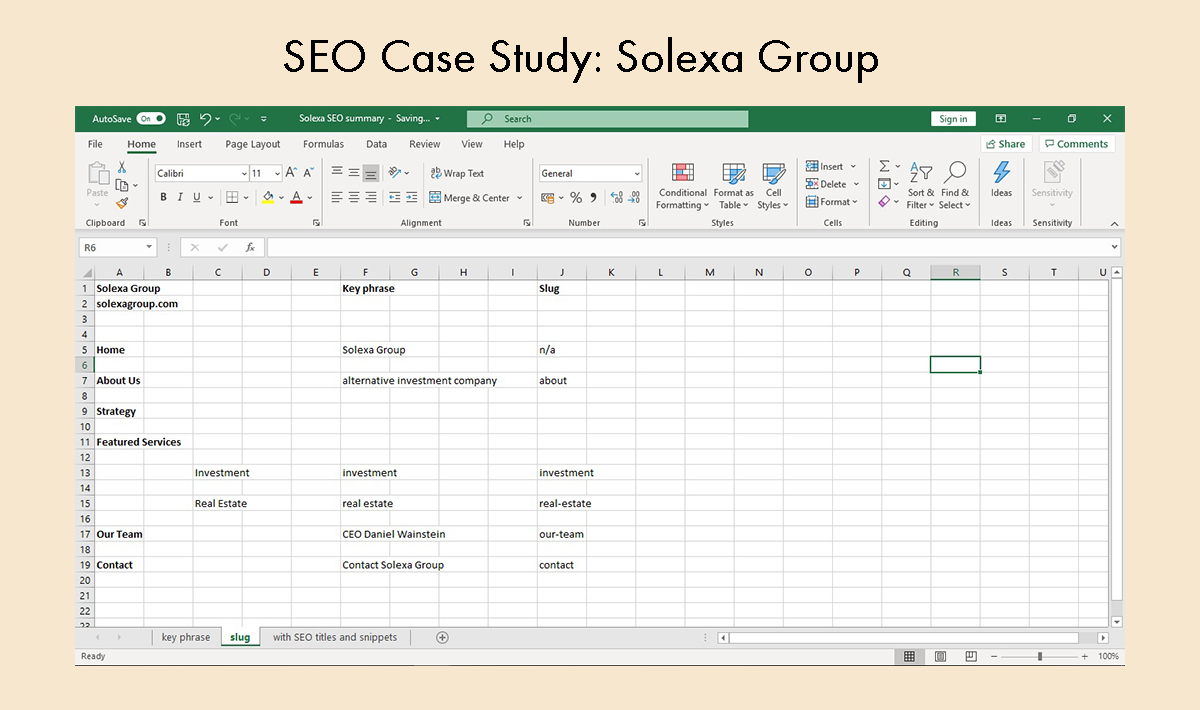Switch to Page Layout view in status bar
The width and height of the screenshot is (1200, 710).
pos(940,656)
